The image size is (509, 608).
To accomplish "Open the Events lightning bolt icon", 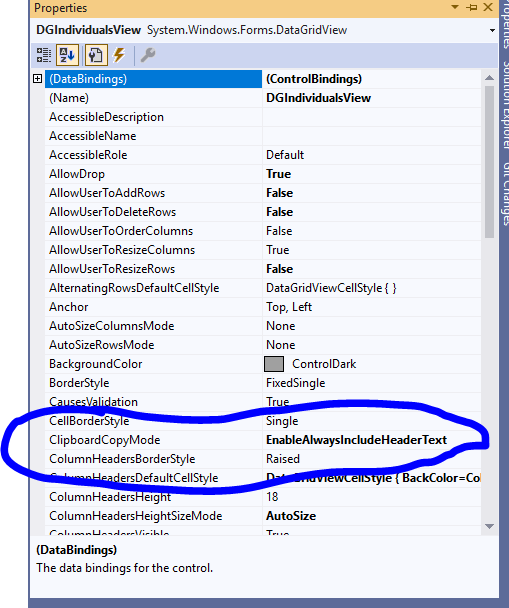I will pos(119,55).
